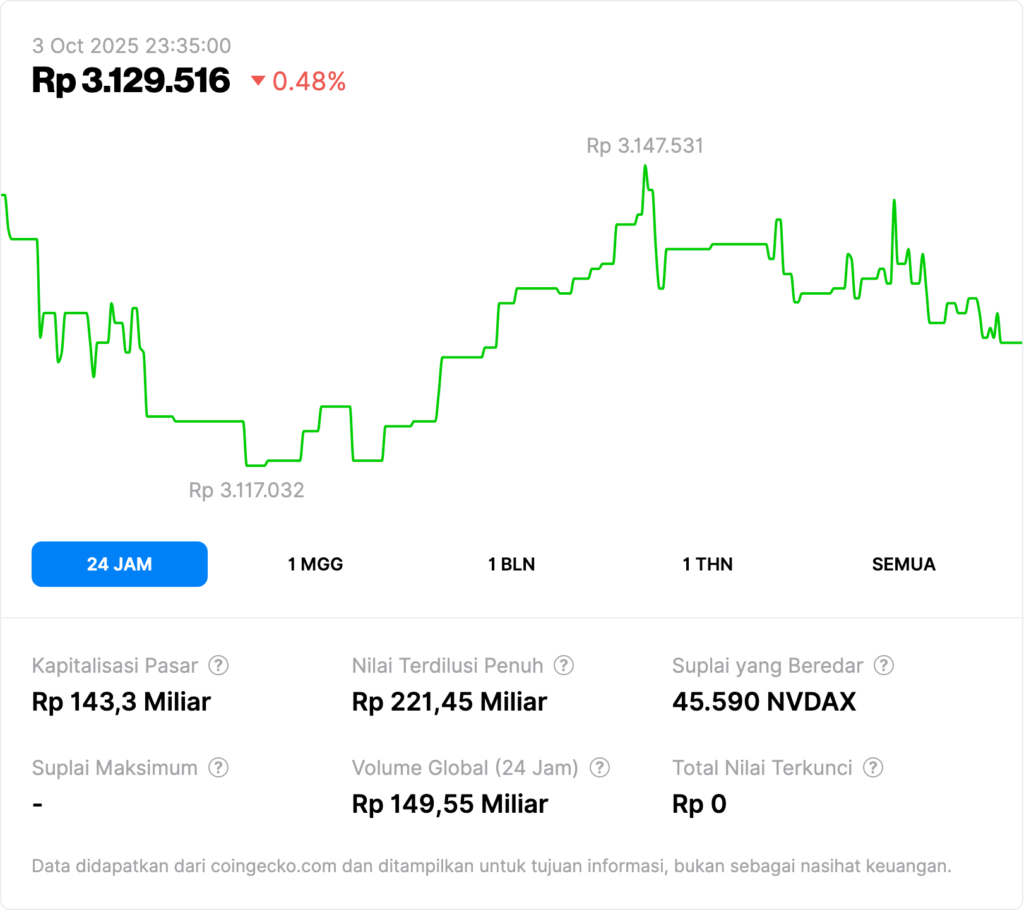The height and width of the screenshot is (910, 1024).
Task: Click the question mark next to Suplai yang Beredar
Action: [x=883, y=665]
